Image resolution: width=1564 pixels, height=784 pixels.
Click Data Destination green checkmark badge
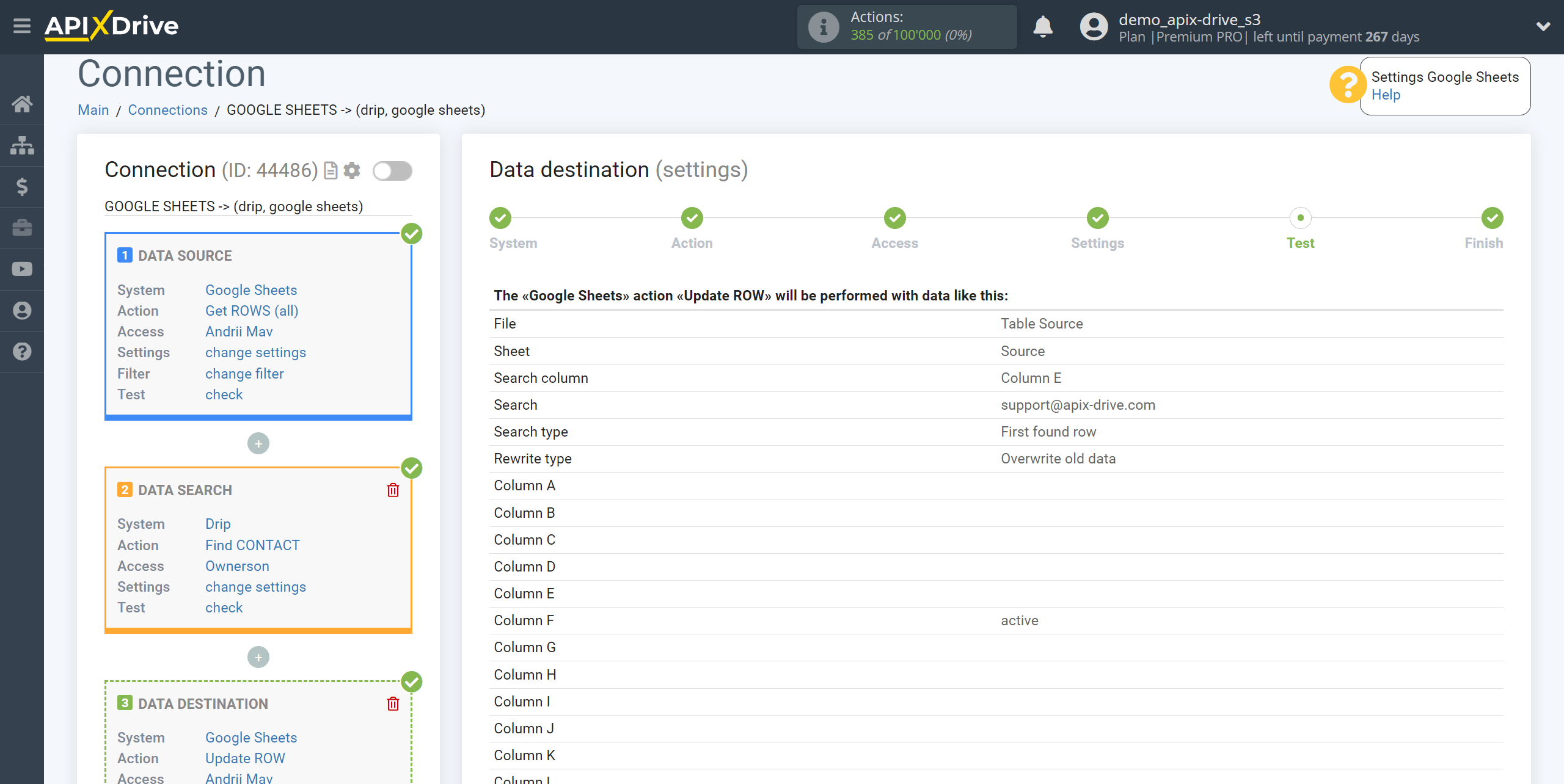pyautogui.click(x=412, y=682)
